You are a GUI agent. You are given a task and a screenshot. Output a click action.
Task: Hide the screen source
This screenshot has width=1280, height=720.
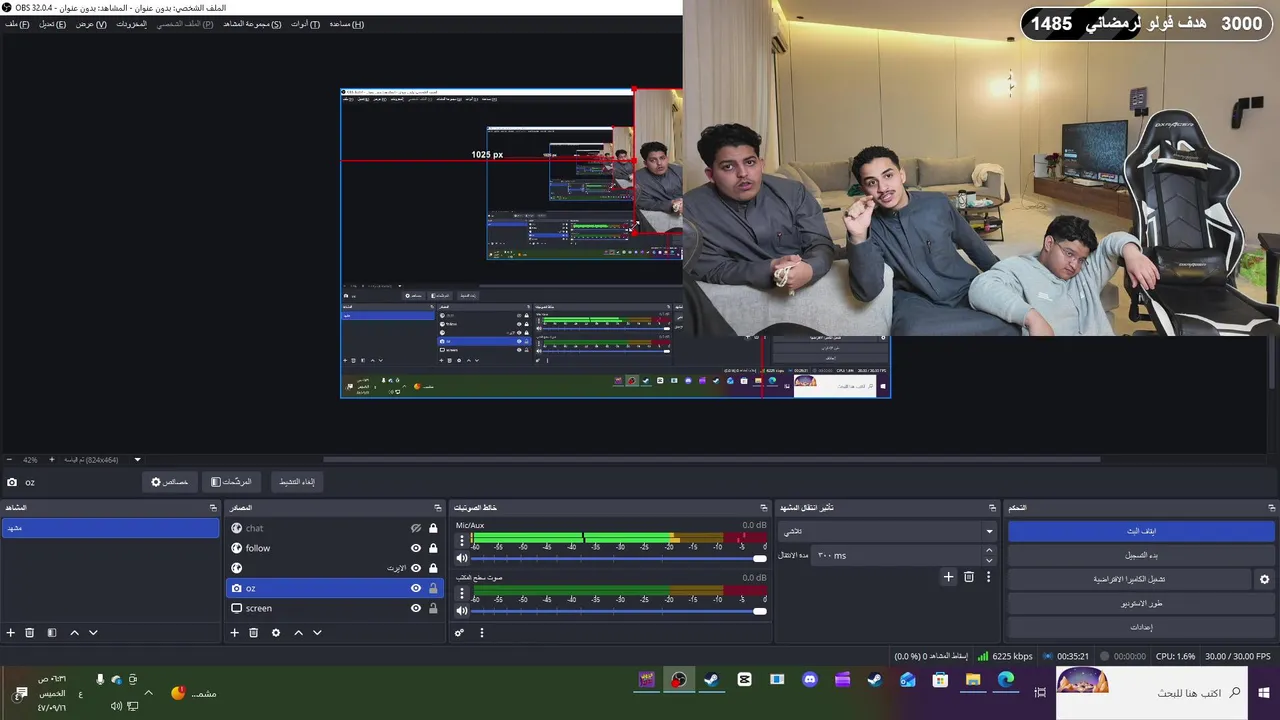click(416, 608)
